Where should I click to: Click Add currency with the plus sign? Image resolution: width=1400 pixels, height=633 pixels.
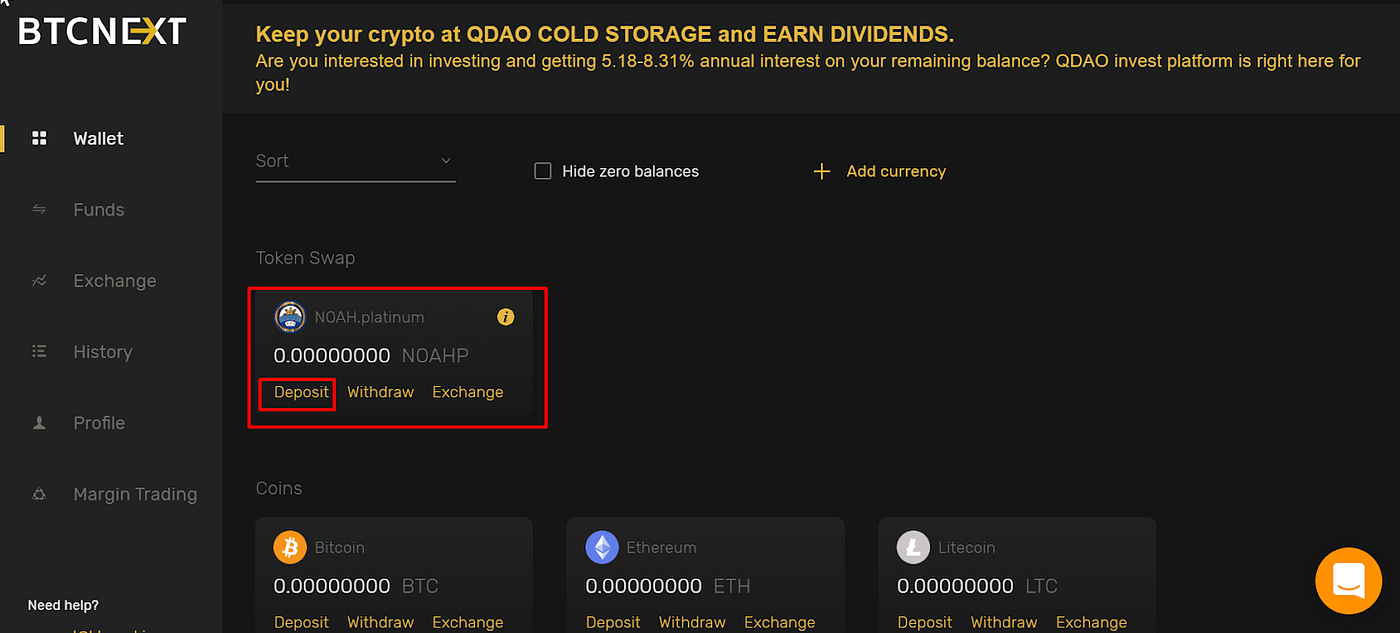coord(878,170)
